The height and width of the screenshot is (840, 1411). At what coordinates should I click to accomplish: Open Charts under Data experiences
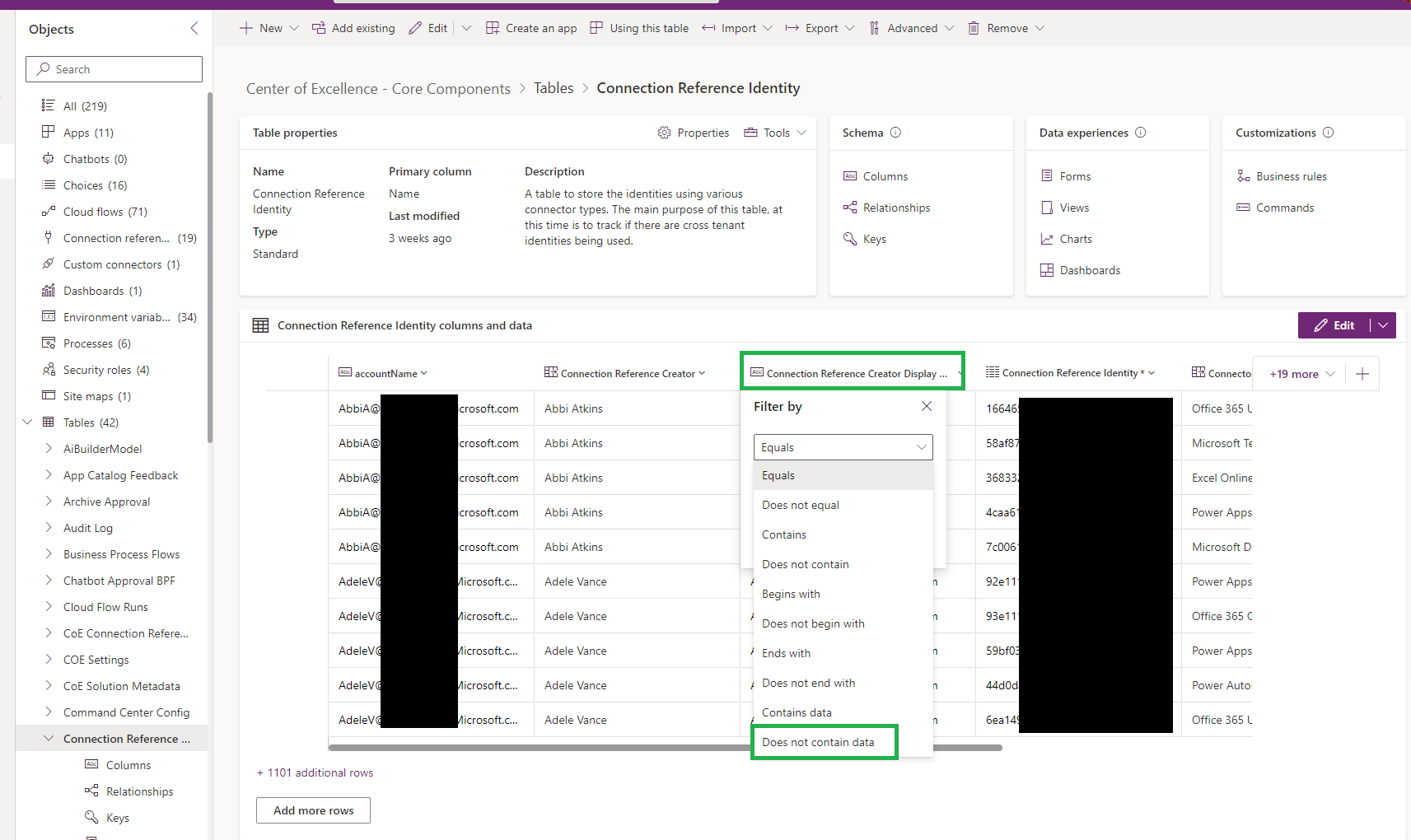[1075, 238]
